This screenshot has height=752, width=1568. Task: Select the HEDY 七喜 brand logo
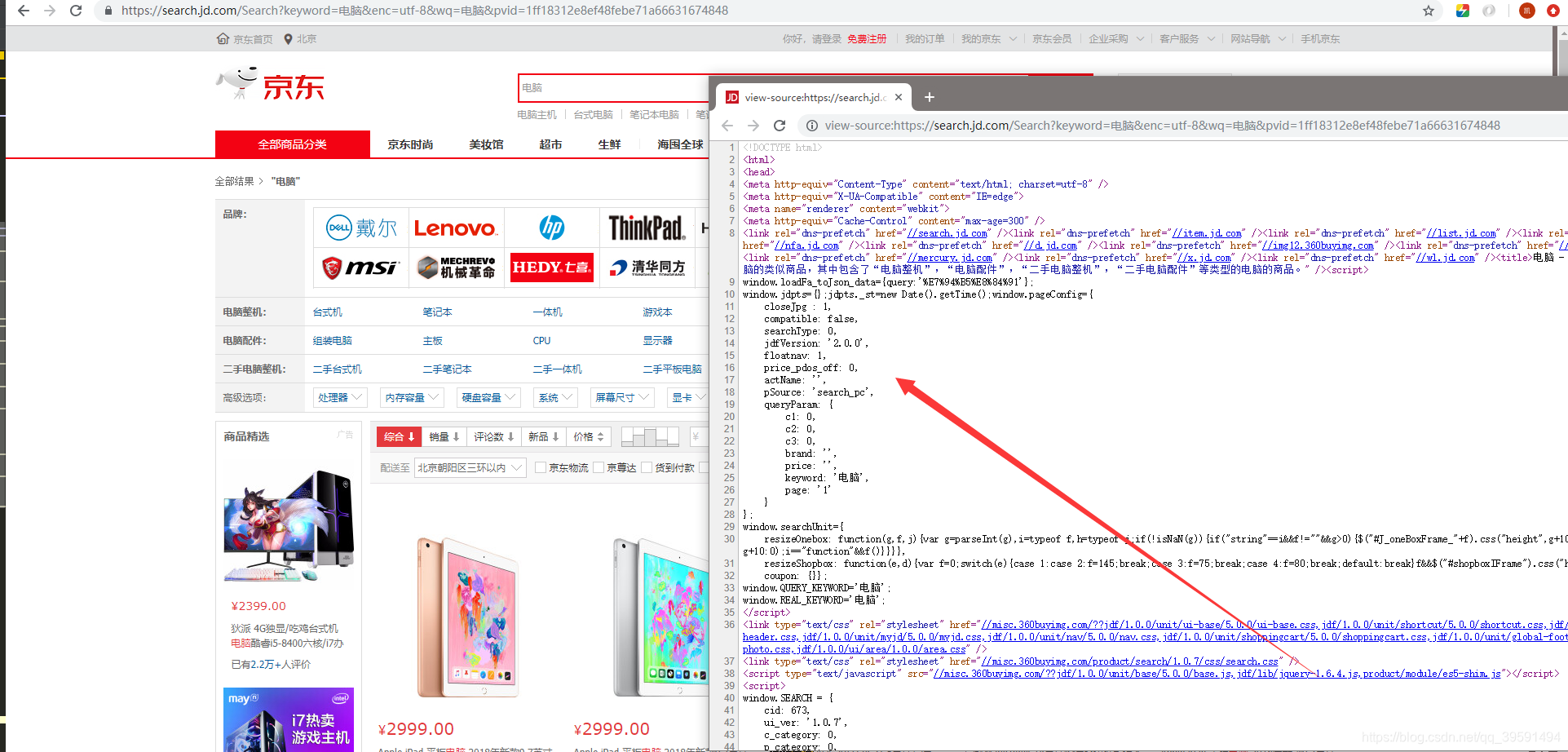(x=552, y=268)
